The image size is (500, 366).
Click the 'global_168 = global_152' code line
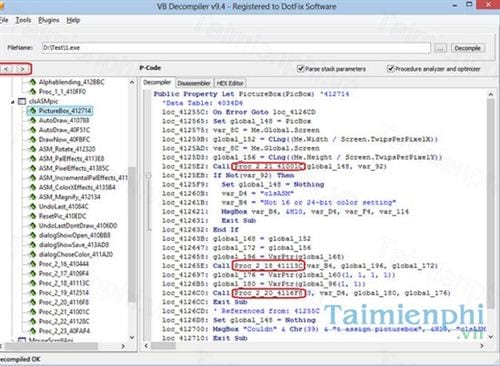point(236,239)
